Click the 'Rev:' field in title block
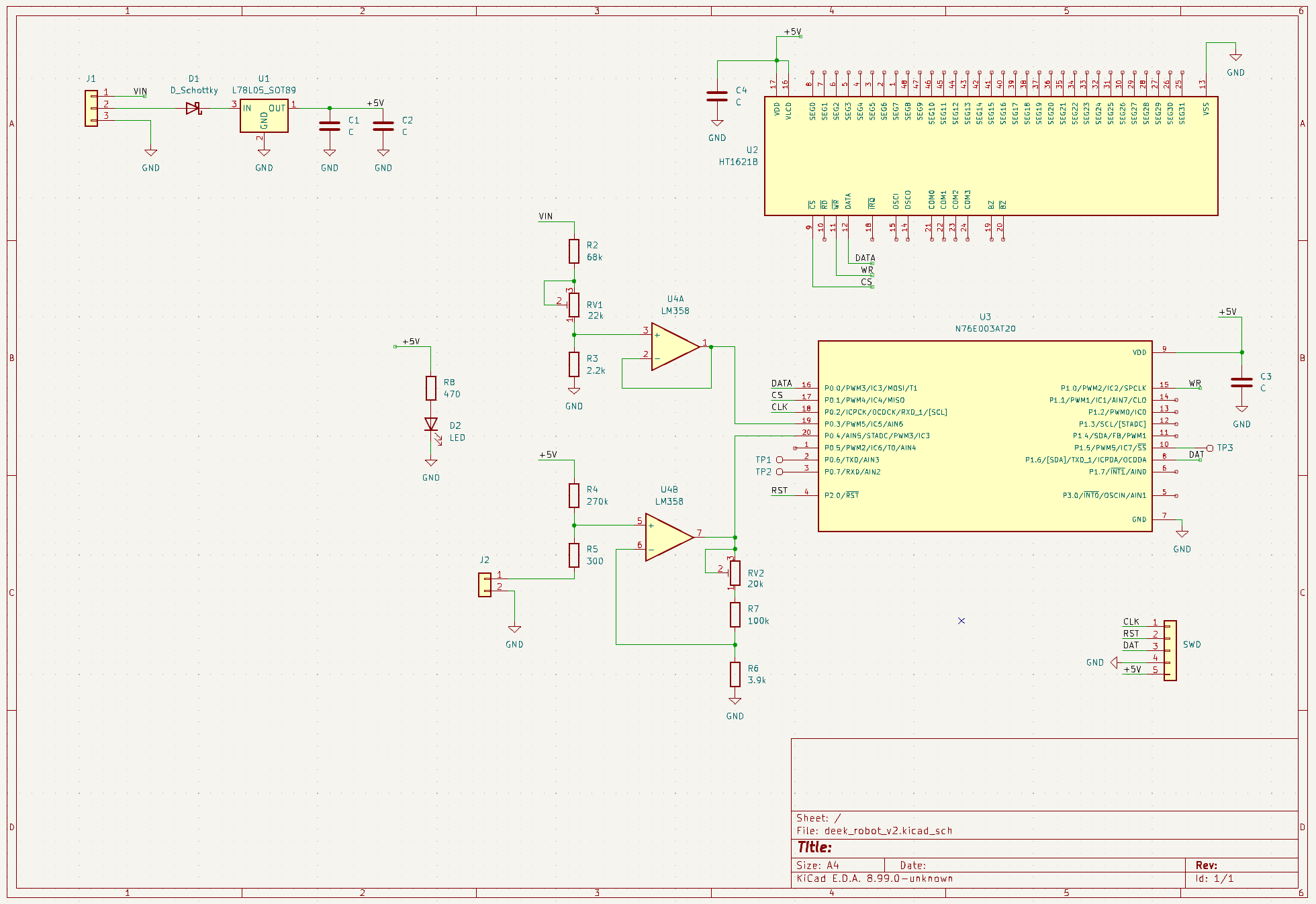 1206,865
